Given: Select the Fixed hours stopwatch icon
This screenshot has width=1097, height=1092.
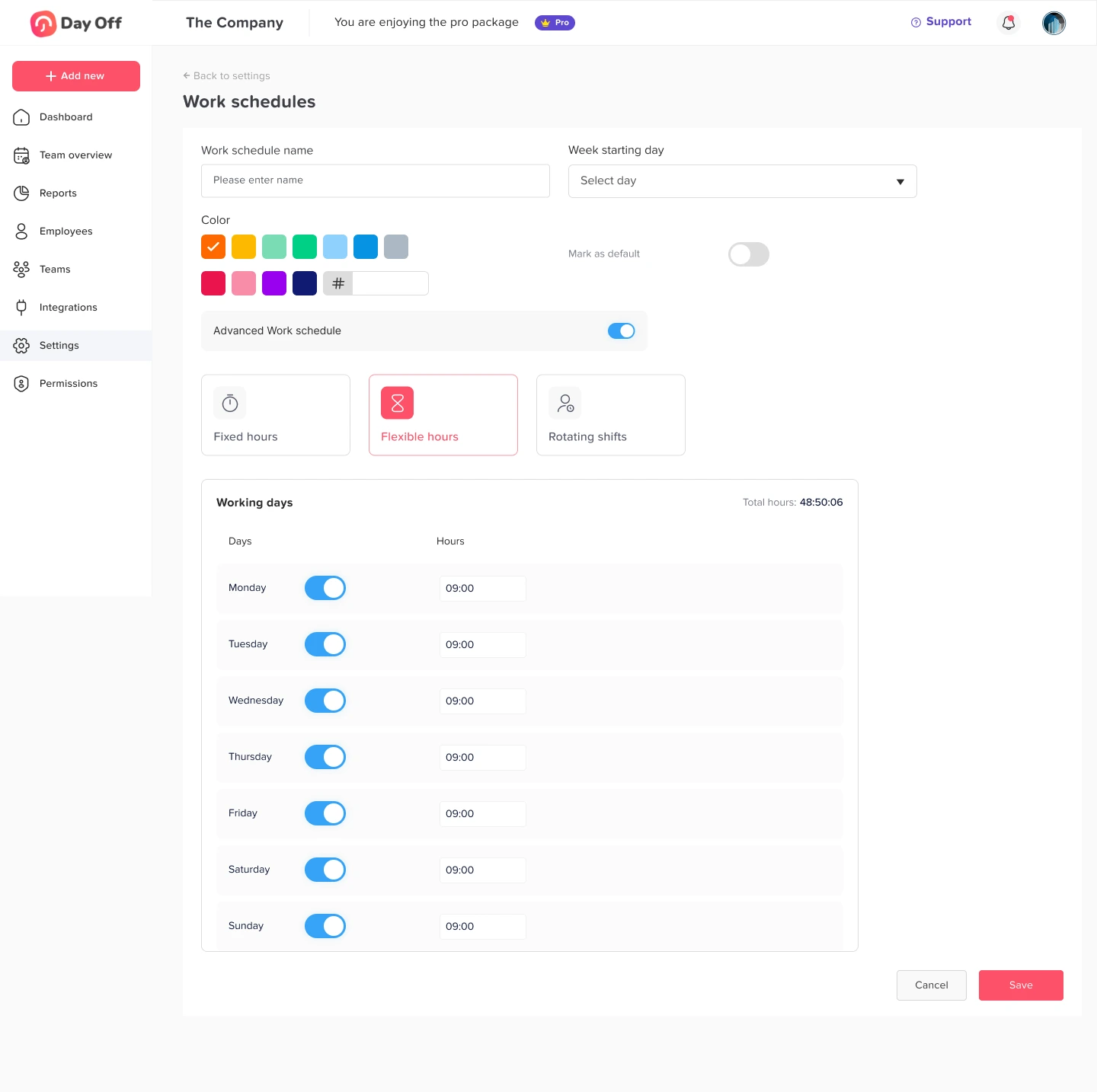Looking at the screenshot, I should 230,403.
